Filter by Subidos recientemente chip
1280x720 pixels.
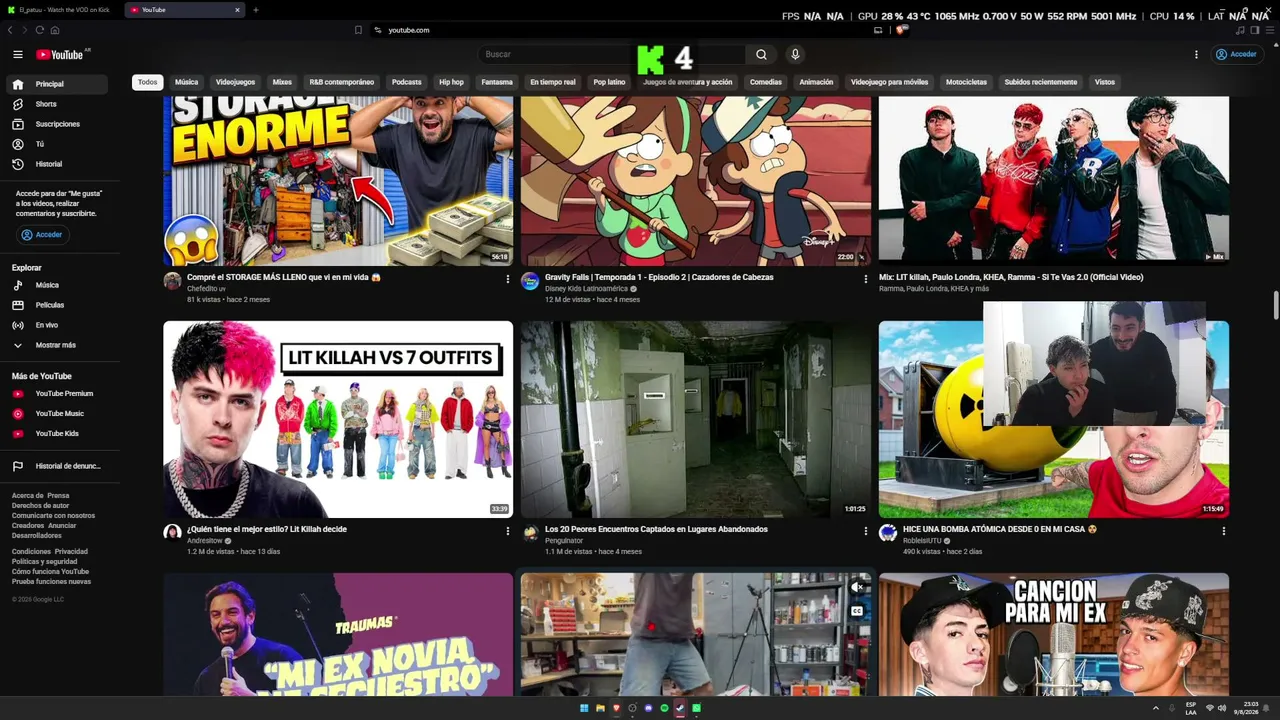click(x=1041, y=82)
